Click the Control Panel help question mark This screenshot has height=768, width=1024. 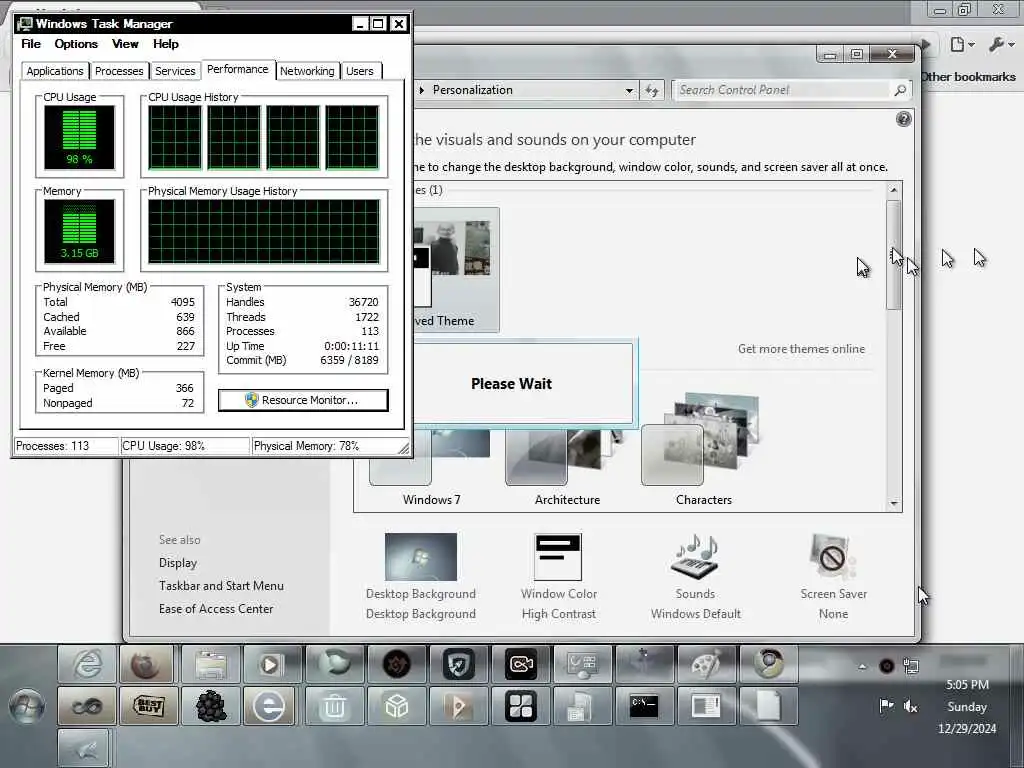pos(903,119)
